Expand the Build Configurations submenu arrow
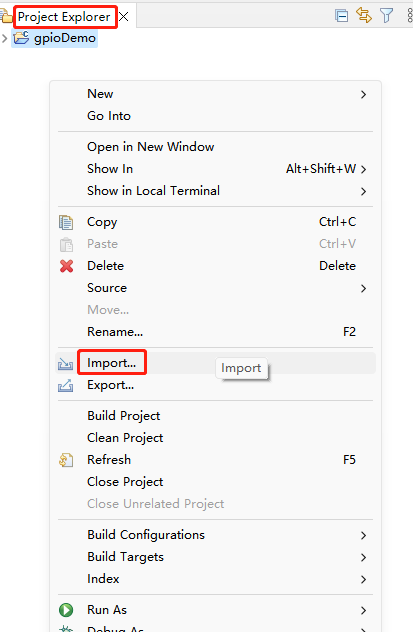 (x=363, y=535)
